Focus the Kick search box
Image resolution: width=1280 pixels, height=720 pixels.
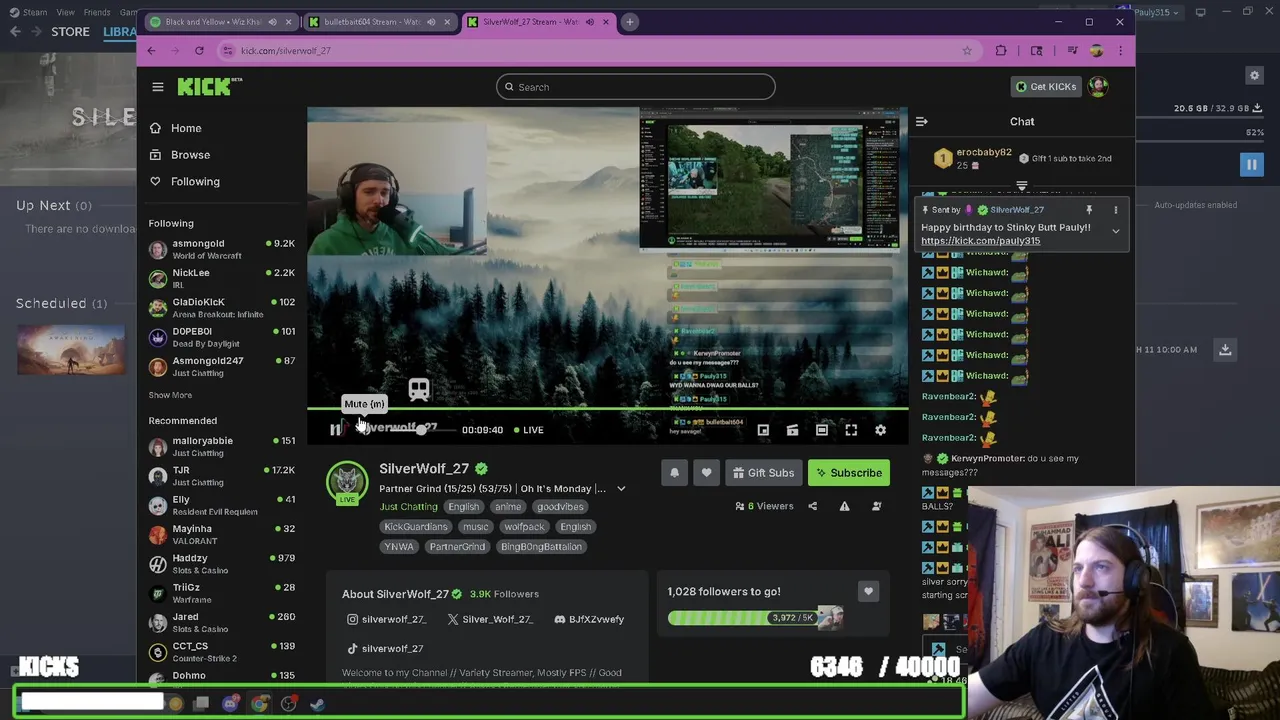pyautogui.click(x=635, y=87)
